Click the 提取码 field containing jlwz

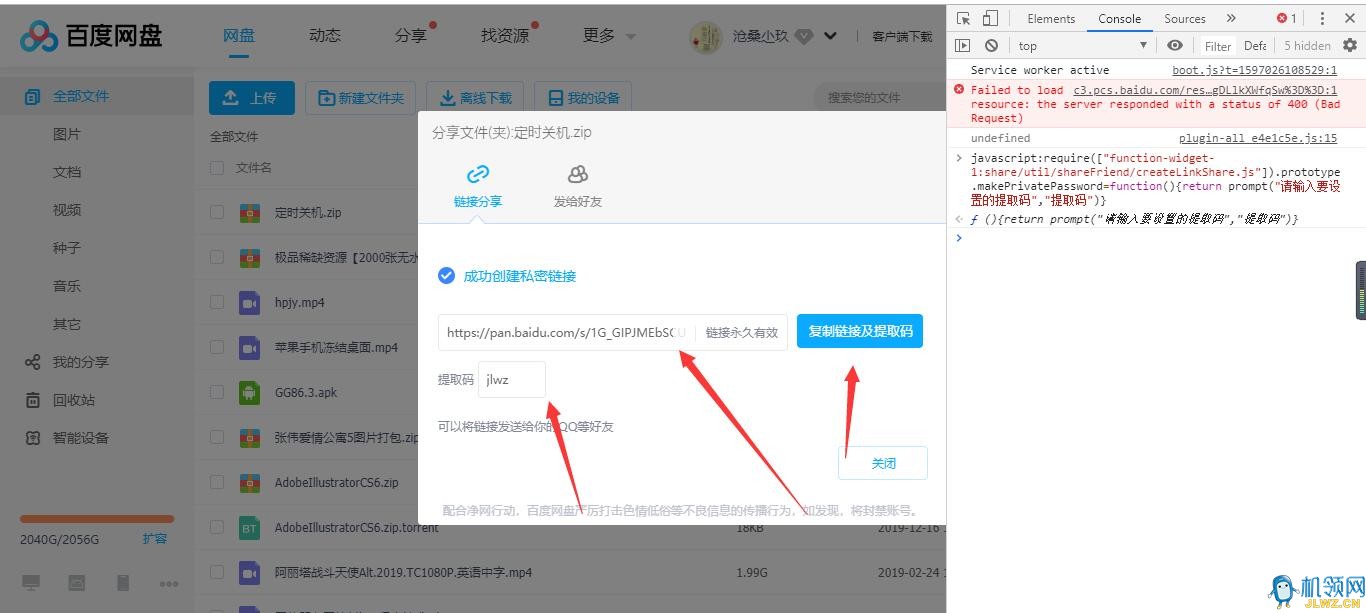click(x=512, y=379)
